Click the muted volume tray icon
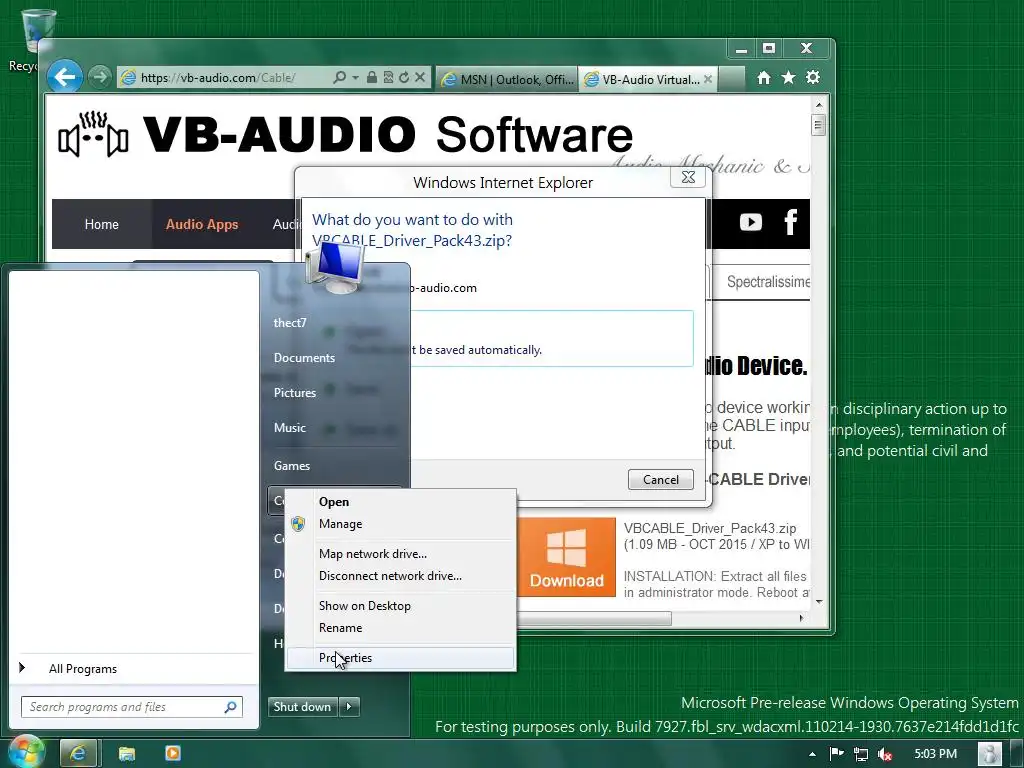 coord(886,754)
